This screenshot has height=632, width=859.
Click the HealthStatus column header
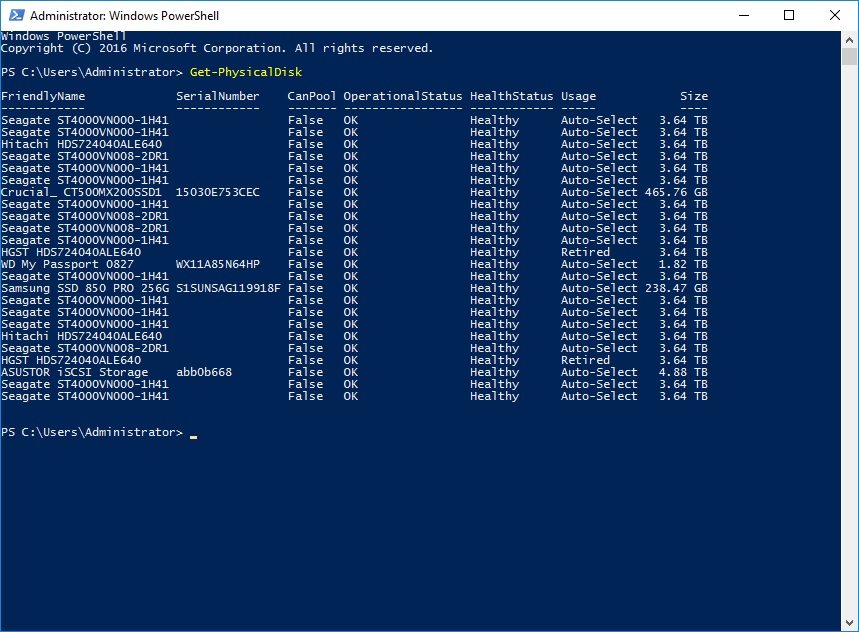511,96
